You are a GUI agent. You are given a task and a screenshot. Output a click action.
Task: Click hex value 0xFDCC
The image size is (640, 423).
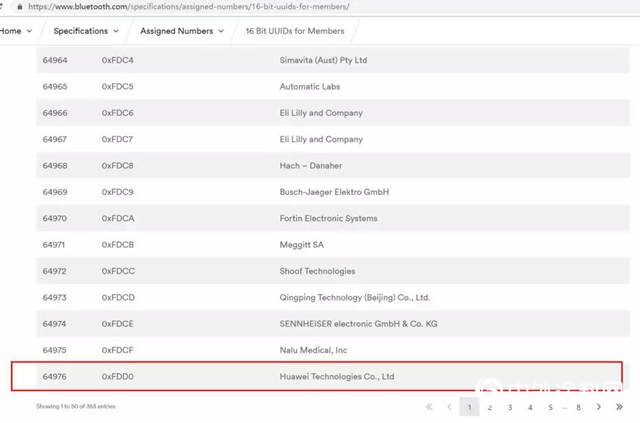(x=118, y=271)
